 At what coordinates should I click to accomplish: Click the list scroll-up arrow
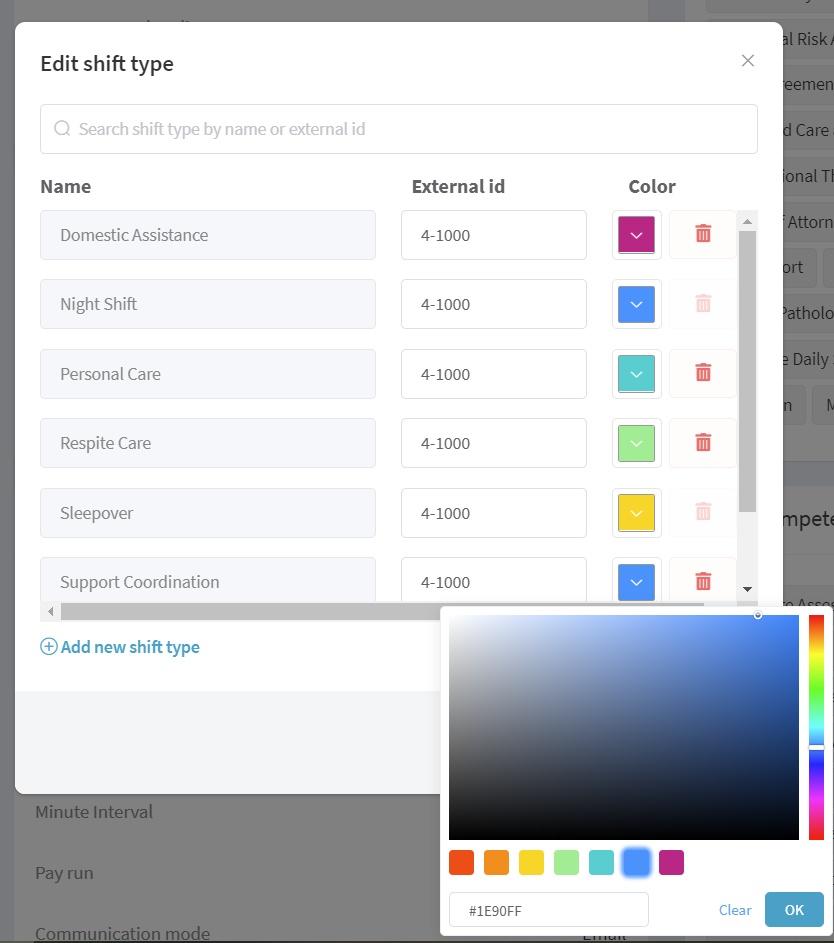(x=747, y=222)
